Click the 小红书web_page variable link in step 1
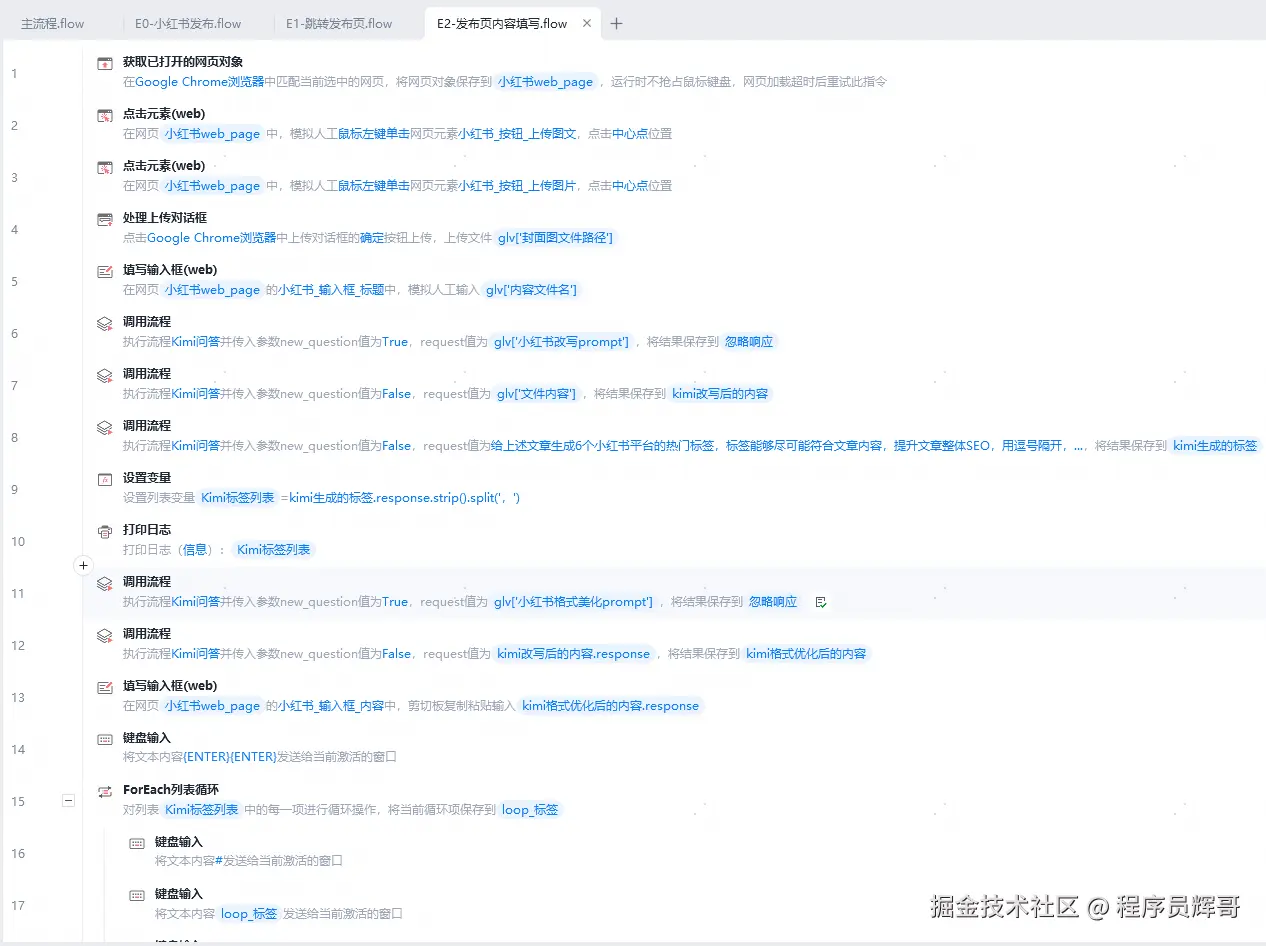This screenshot has width=1266, height=946. pos(545,82)
